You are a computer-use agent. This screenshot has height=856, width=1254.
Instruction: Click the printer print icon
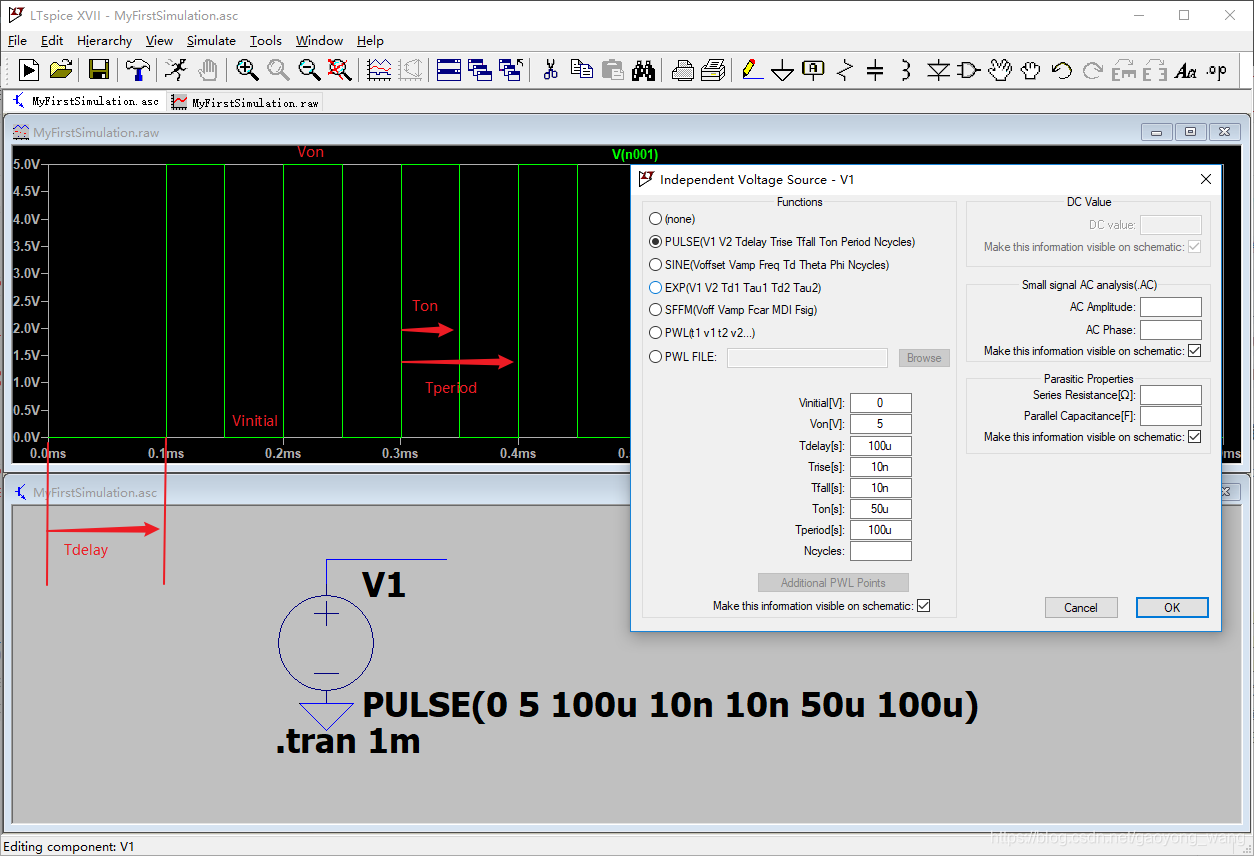click(683, 70)
